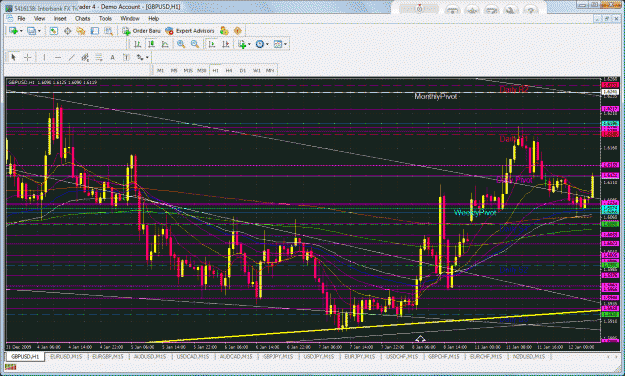625x376 pixels.
Task: Select the crosshair tool
Action: click(x=27, y=57)
